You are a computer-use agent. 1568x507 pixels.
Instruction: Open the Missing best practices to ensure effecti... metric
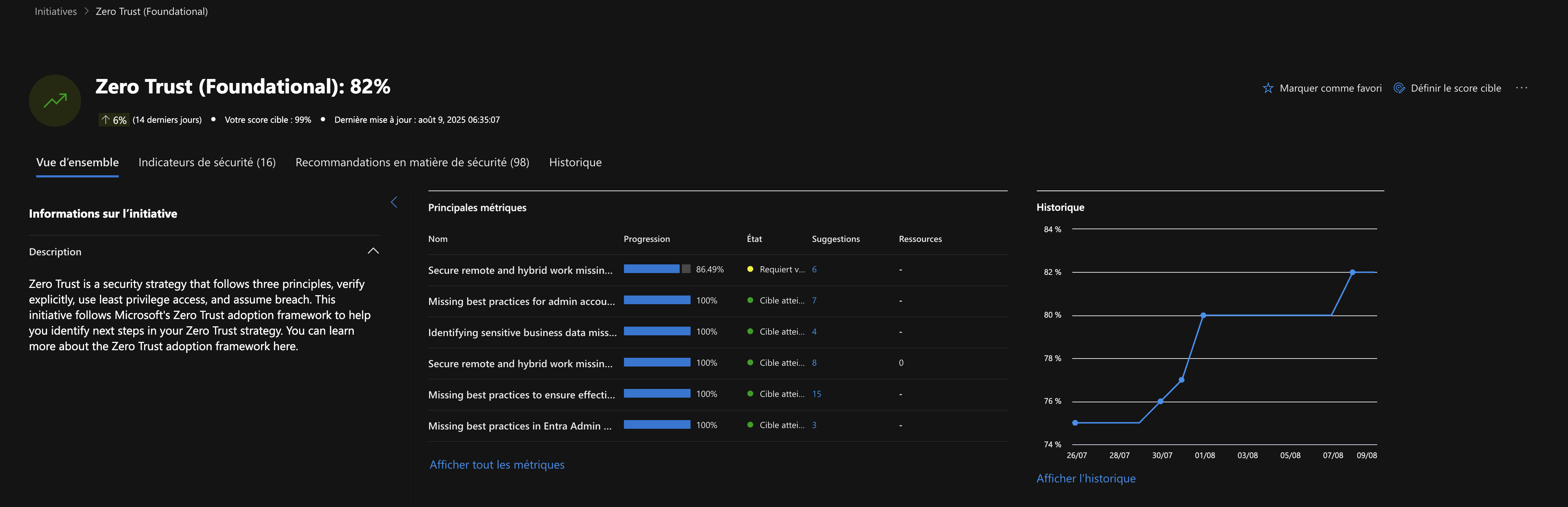[522, 395]
